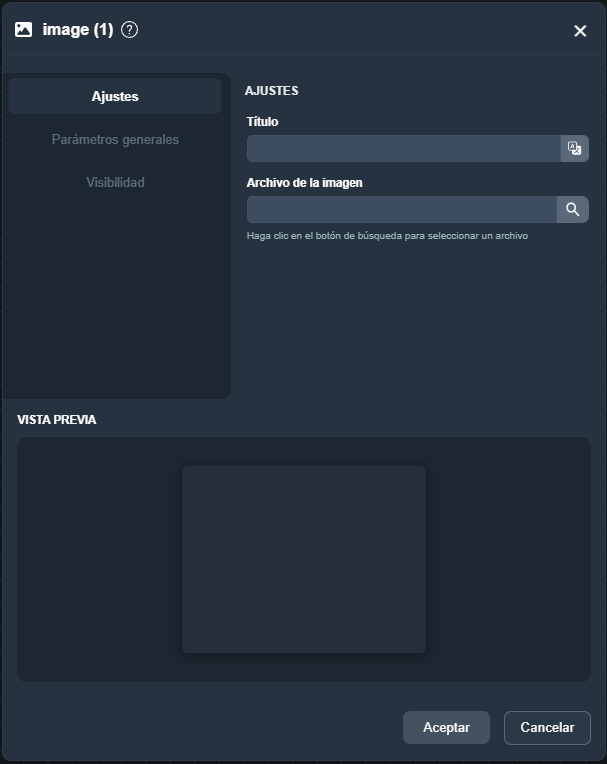The image size is (607, 764).
Task: Open help via the question mark icon
Action: (x=129, y=30)
